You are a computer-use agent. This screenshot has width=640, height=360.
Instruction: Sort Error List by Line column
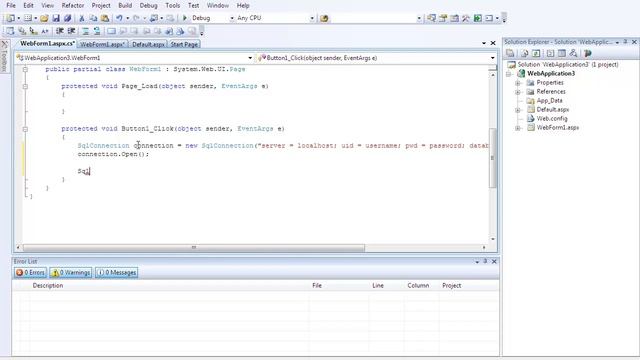point(378,285)
